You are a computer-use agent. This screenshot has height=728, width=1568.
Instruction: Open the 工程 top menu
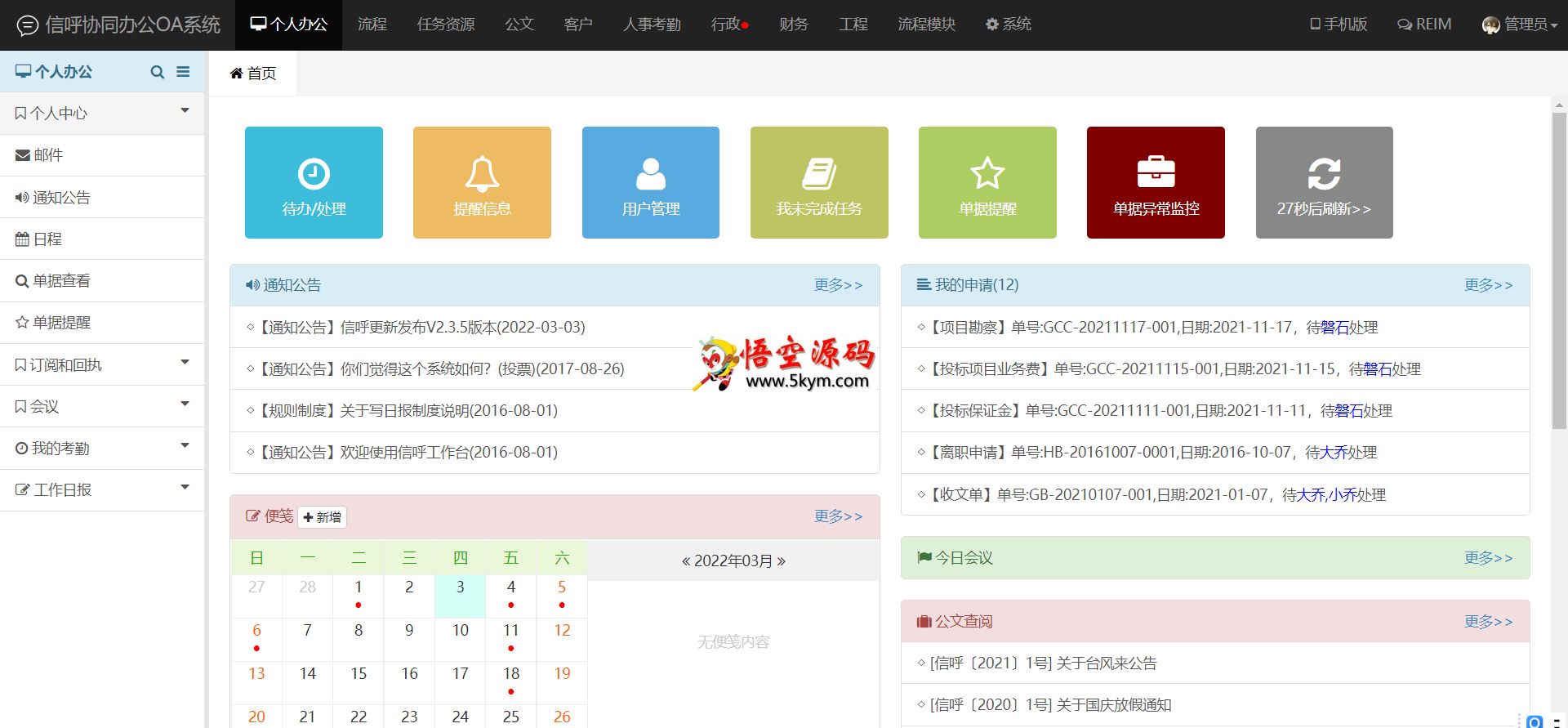click(853, 25)
